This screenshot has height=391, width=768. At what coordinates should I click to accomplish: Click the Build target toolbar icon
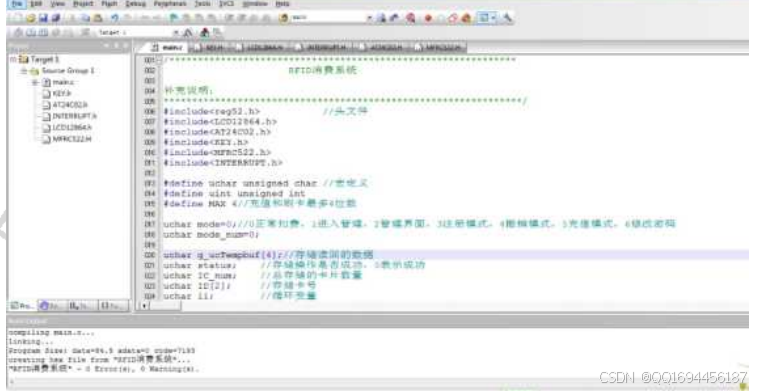pos(31,32)
